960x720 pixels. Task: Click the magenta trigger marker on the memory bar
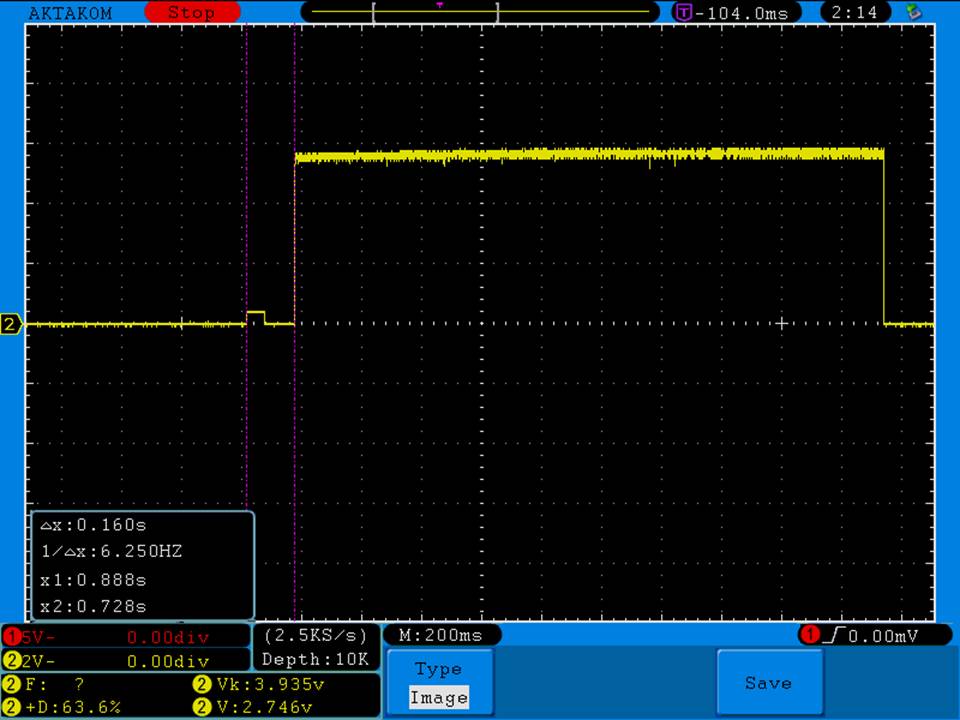[439, 5]
